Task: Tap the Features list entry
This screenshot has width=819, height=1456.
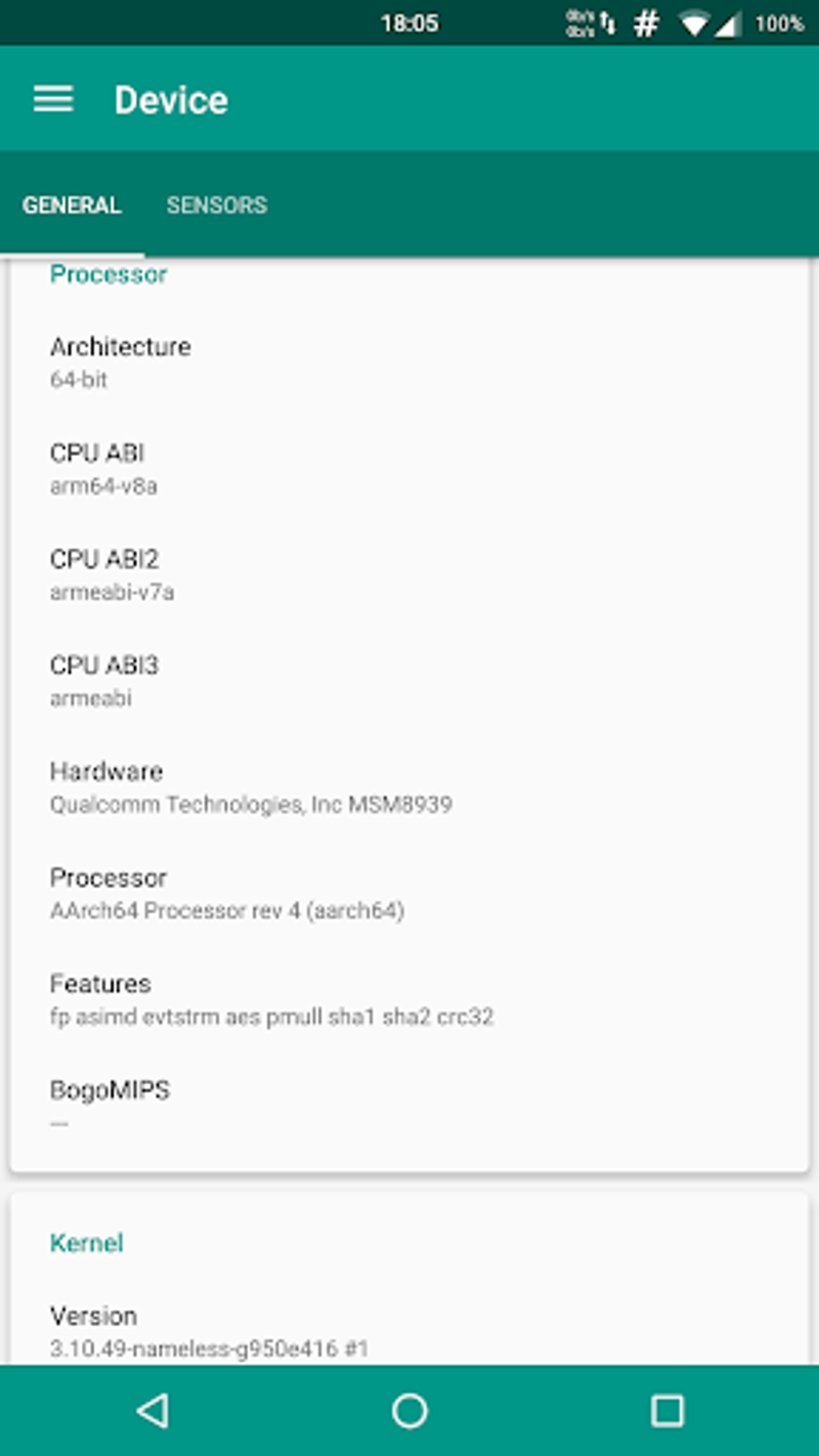Action: click(271, 999)
